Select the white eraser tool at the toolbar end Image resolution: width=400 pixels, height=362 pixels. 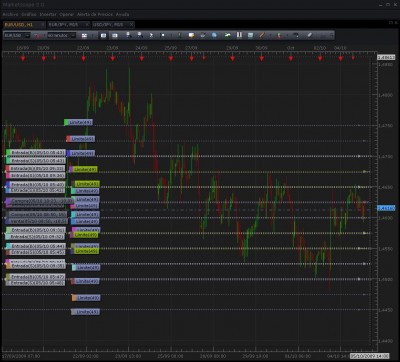(310, 35)
